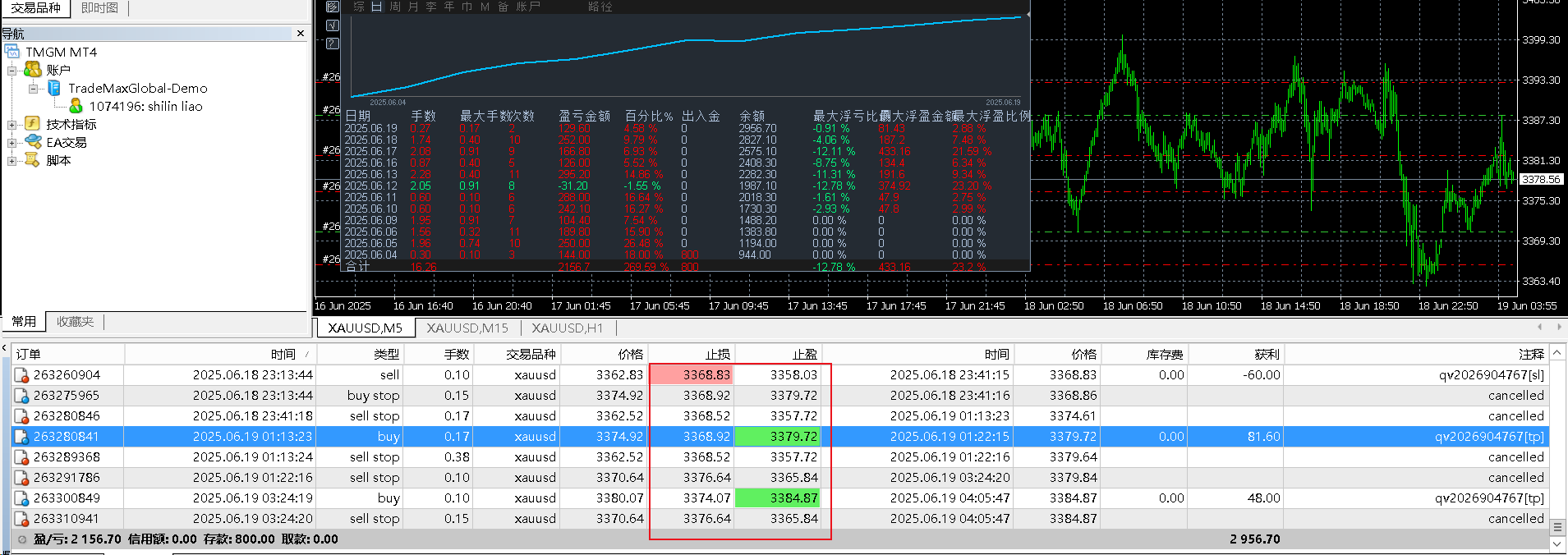The height and width of the screenshot is (555, 1568).
Task: Select the XAUUSD,H1 chart tab
Action: [x=567, y=328]
